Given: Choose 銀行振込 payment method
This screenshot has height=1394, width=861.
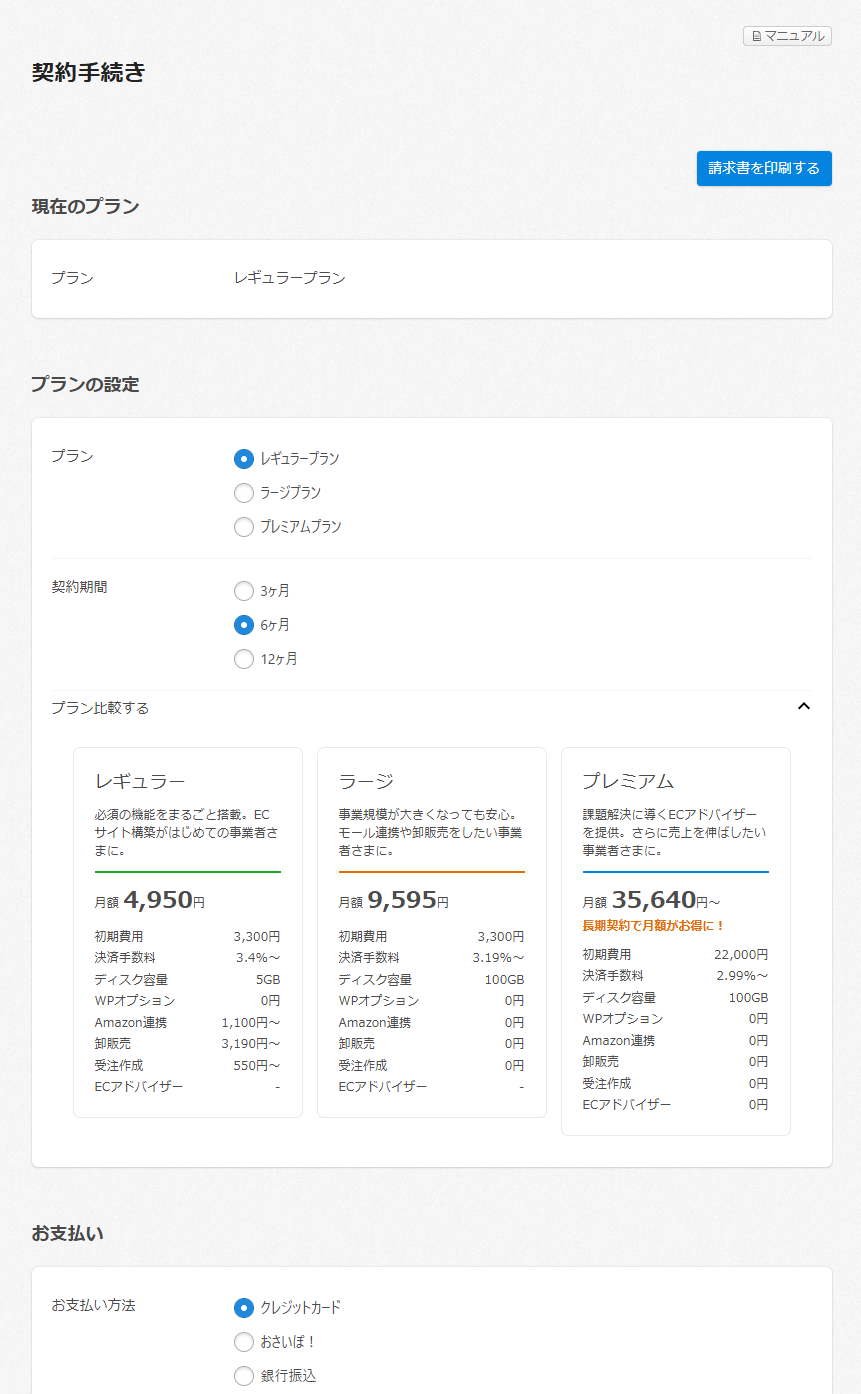Looking at the screenshot, I should (x=244, y=1376).
